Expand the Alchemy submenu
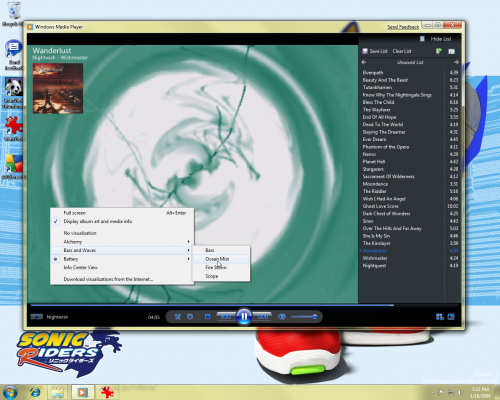The height and width of the screenshot is (400, 500). coord(122,242)
